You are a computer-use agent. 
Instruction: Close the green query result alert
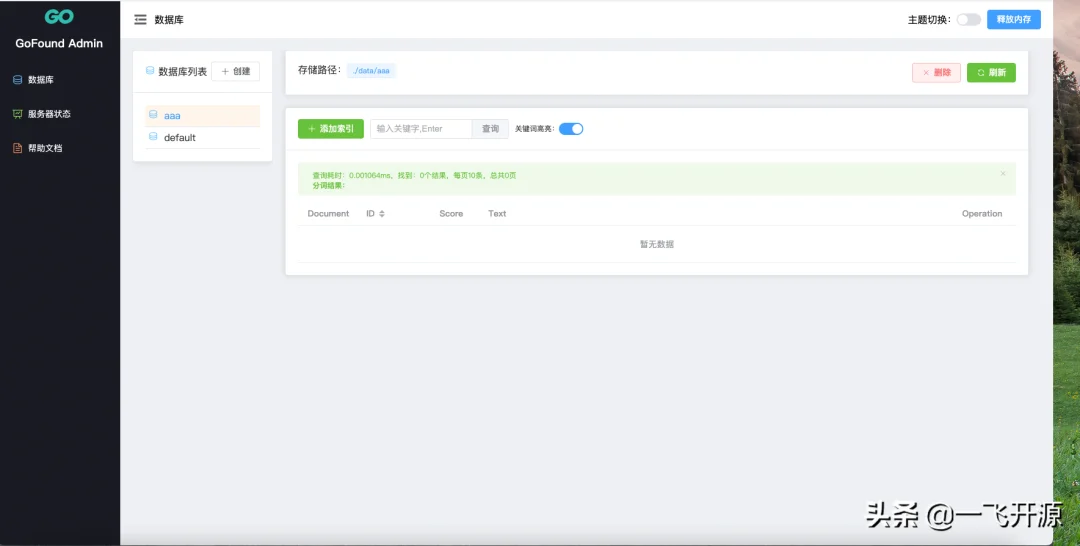1003,173
